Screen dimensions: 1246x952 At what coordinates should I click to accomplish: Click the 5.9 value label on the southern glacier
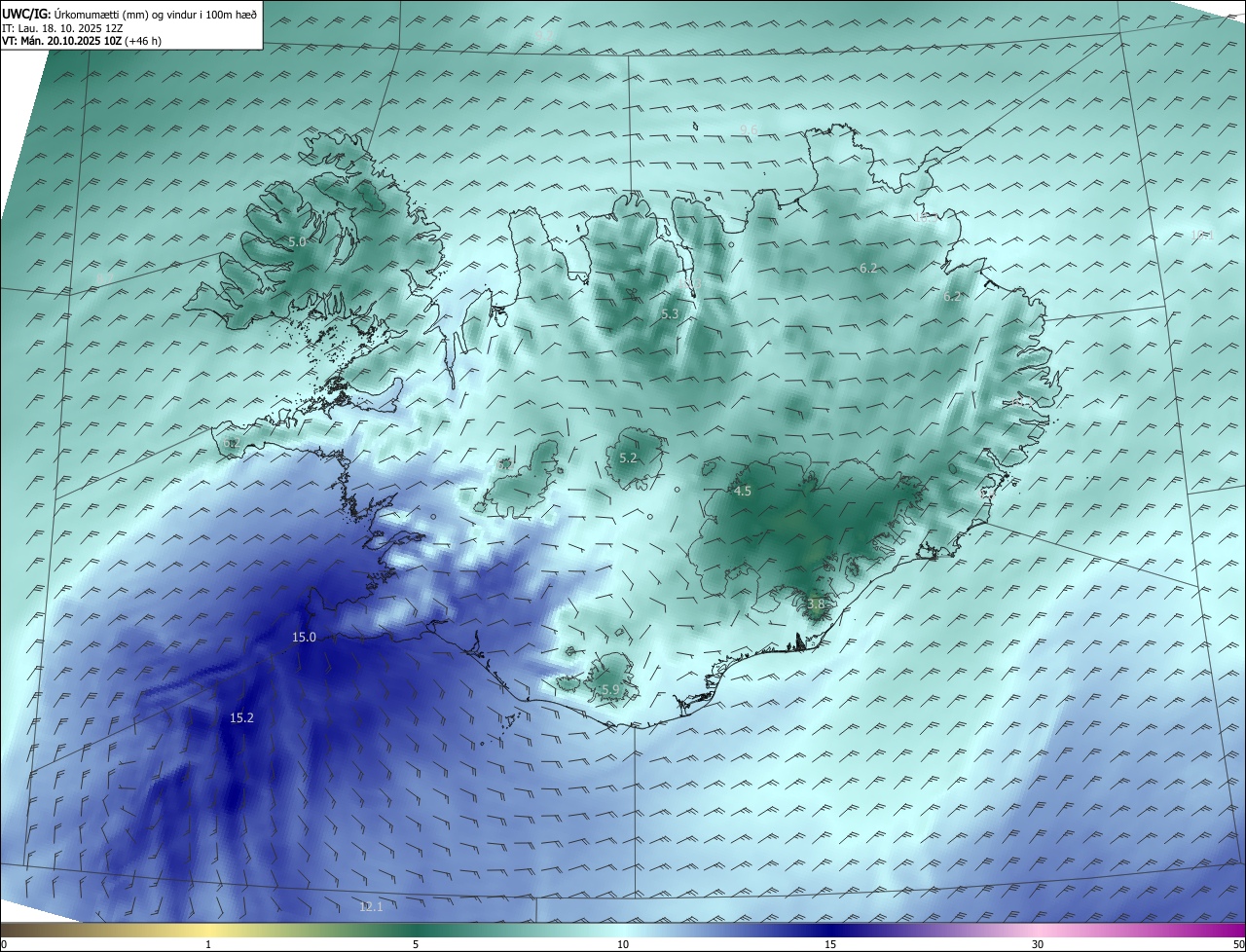610,690
